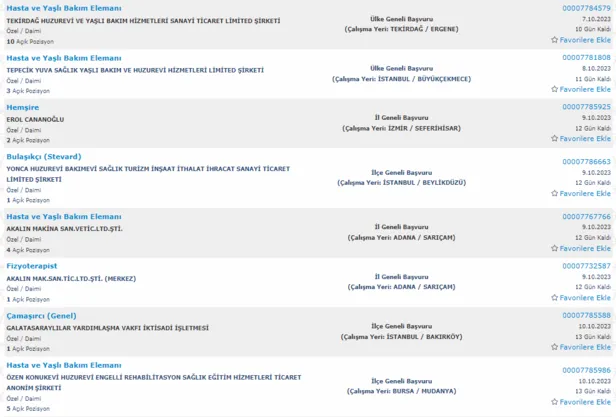Open the Çamaşırcı (Genel) job title
The width and height of the screenshot is (616, 417).
pyautogui.click(x=46, y=314)
